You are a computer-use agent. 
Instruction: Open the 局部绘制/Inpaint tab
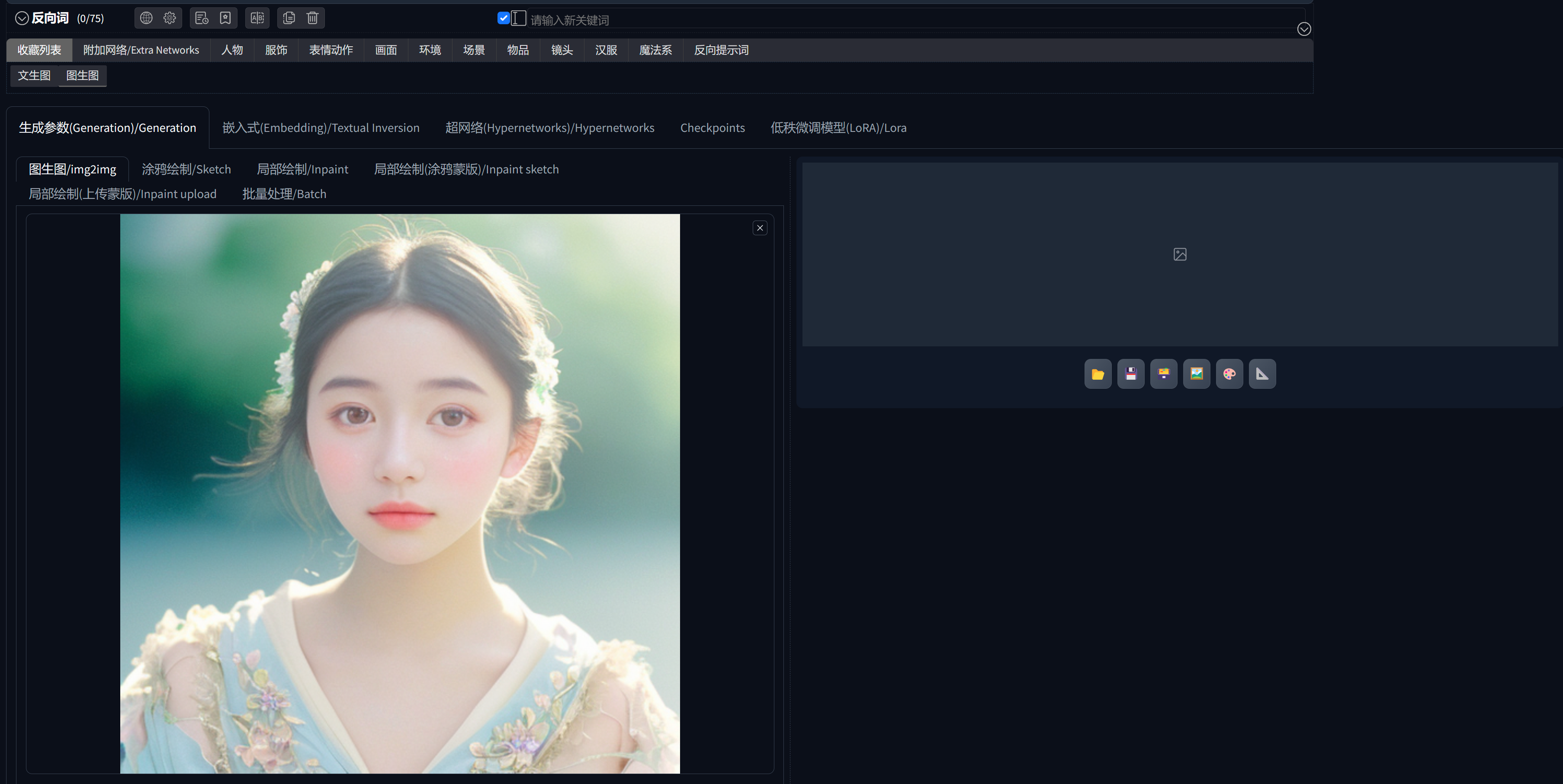click(302, 169)
